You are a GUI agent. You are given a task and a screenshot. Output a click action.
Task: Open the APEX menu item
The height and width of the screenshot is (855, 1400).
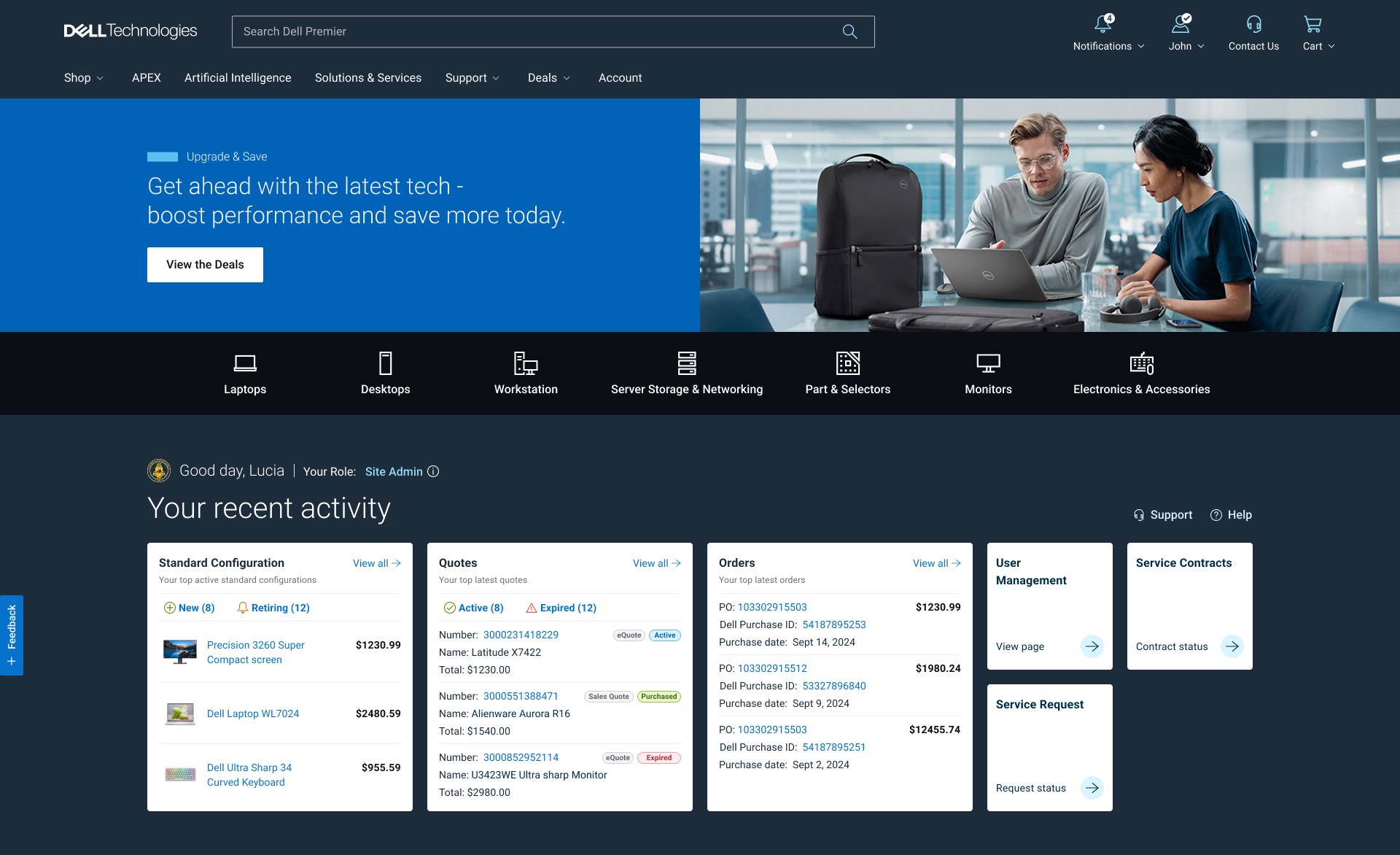pyautogui.click(x=146, y=78)
